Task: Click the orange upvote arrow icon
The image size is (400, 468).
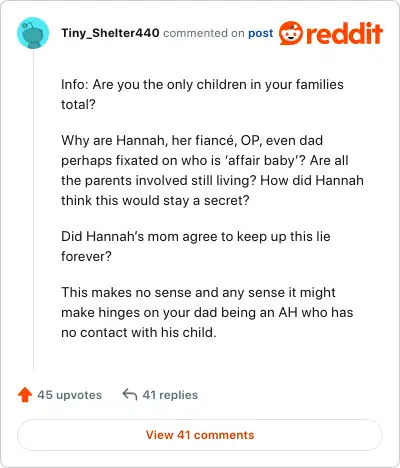Action: 25,395
